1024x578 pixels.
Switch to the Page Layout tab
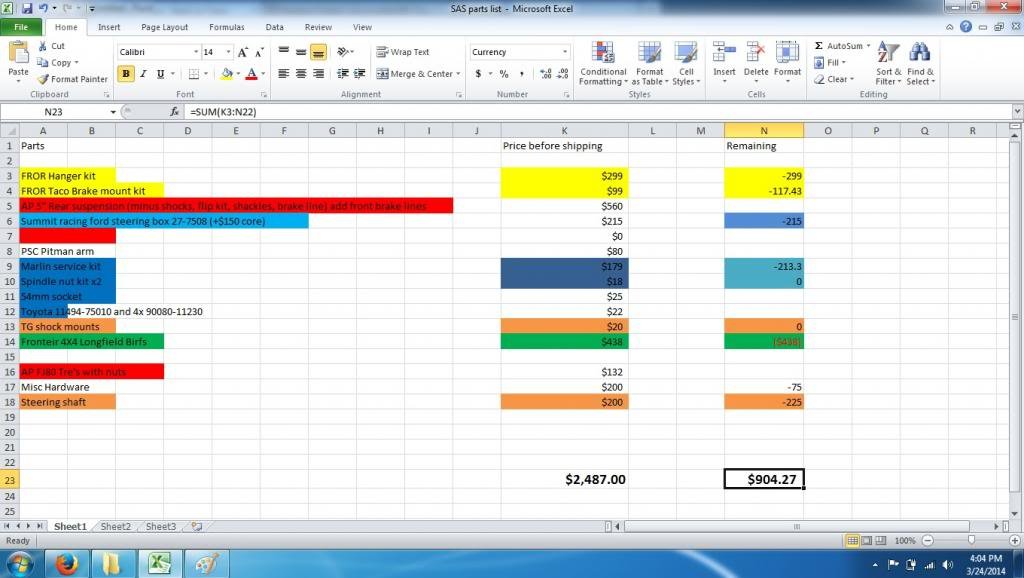tap(165, 27)
